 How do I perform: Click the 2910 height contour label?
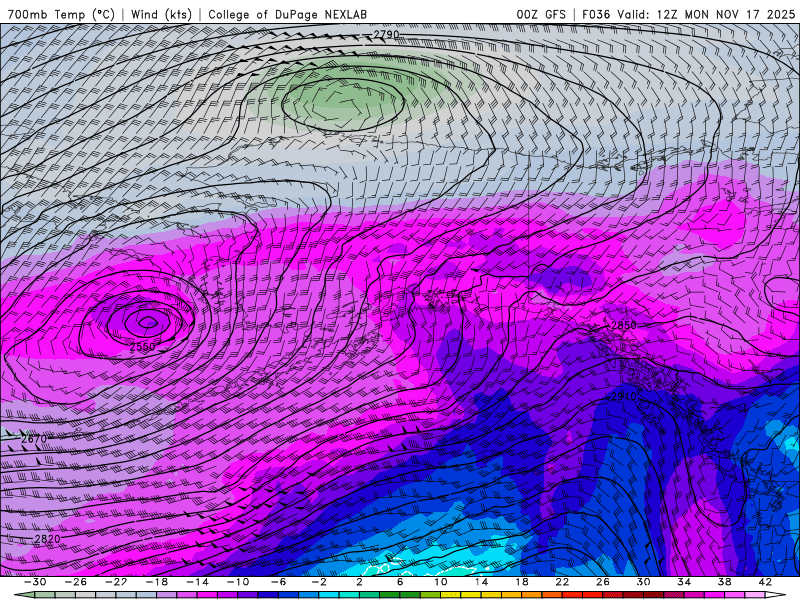click(623, 396)
